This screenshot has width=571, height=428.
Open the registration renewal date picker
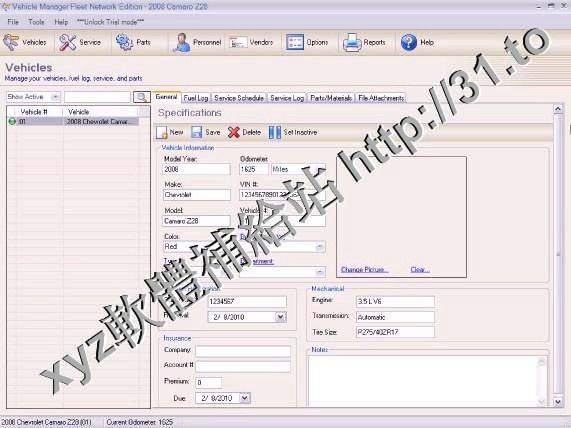point(281,317)
